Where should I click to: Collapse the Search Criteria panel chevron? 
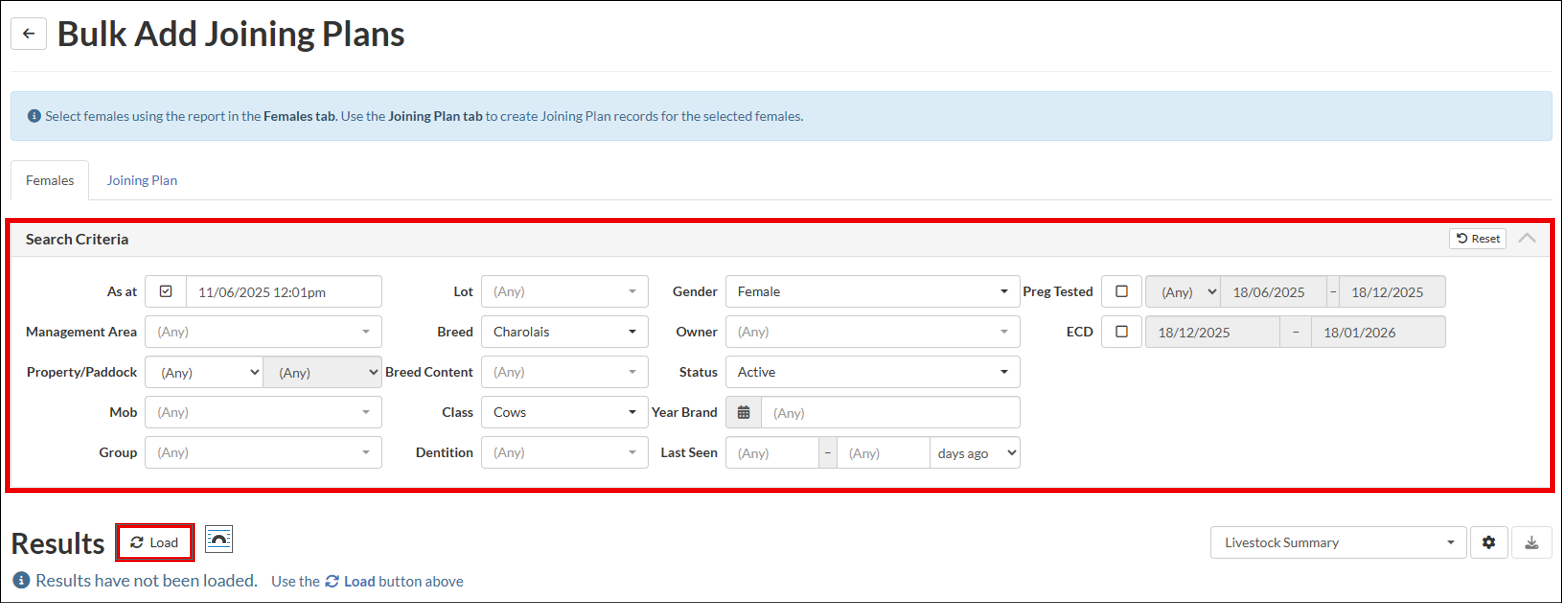click(1527, 238)
